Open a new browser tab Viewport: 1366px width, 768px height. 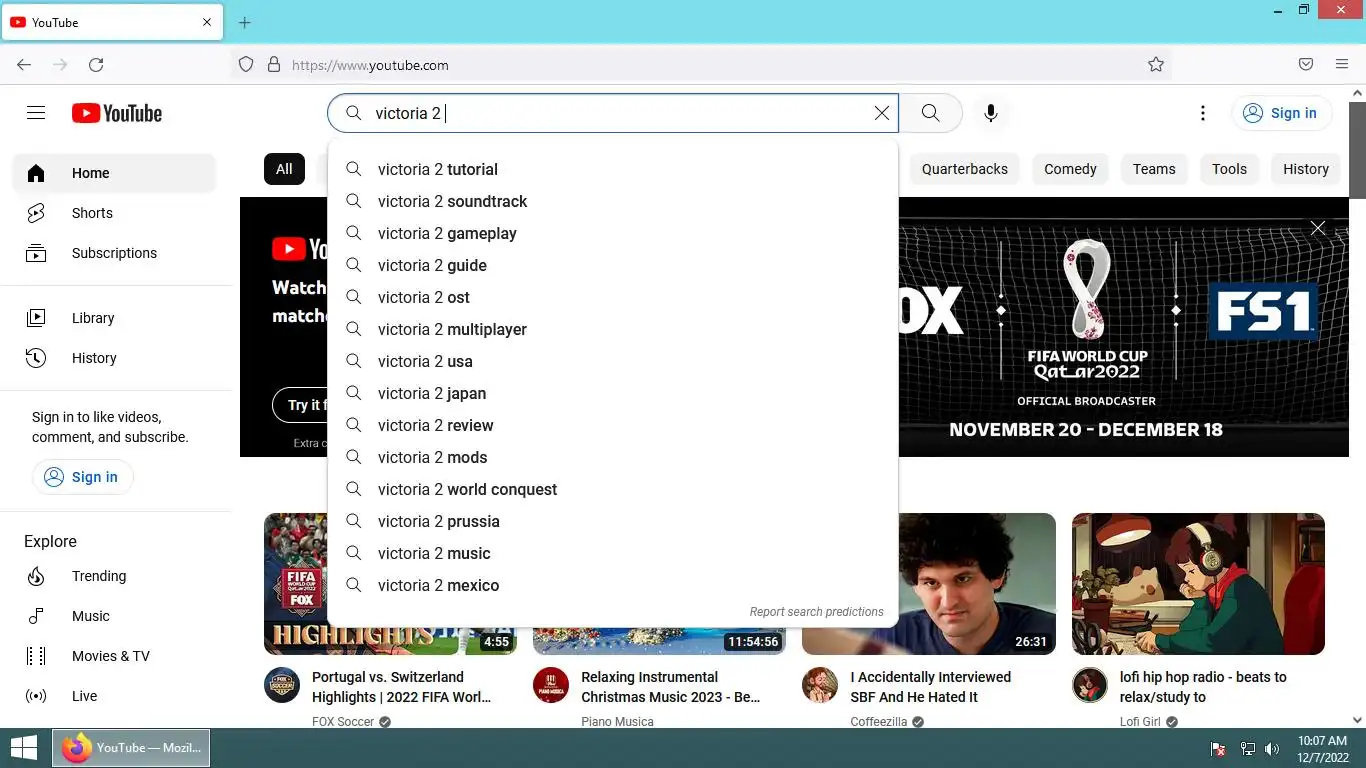pos(245,23)
